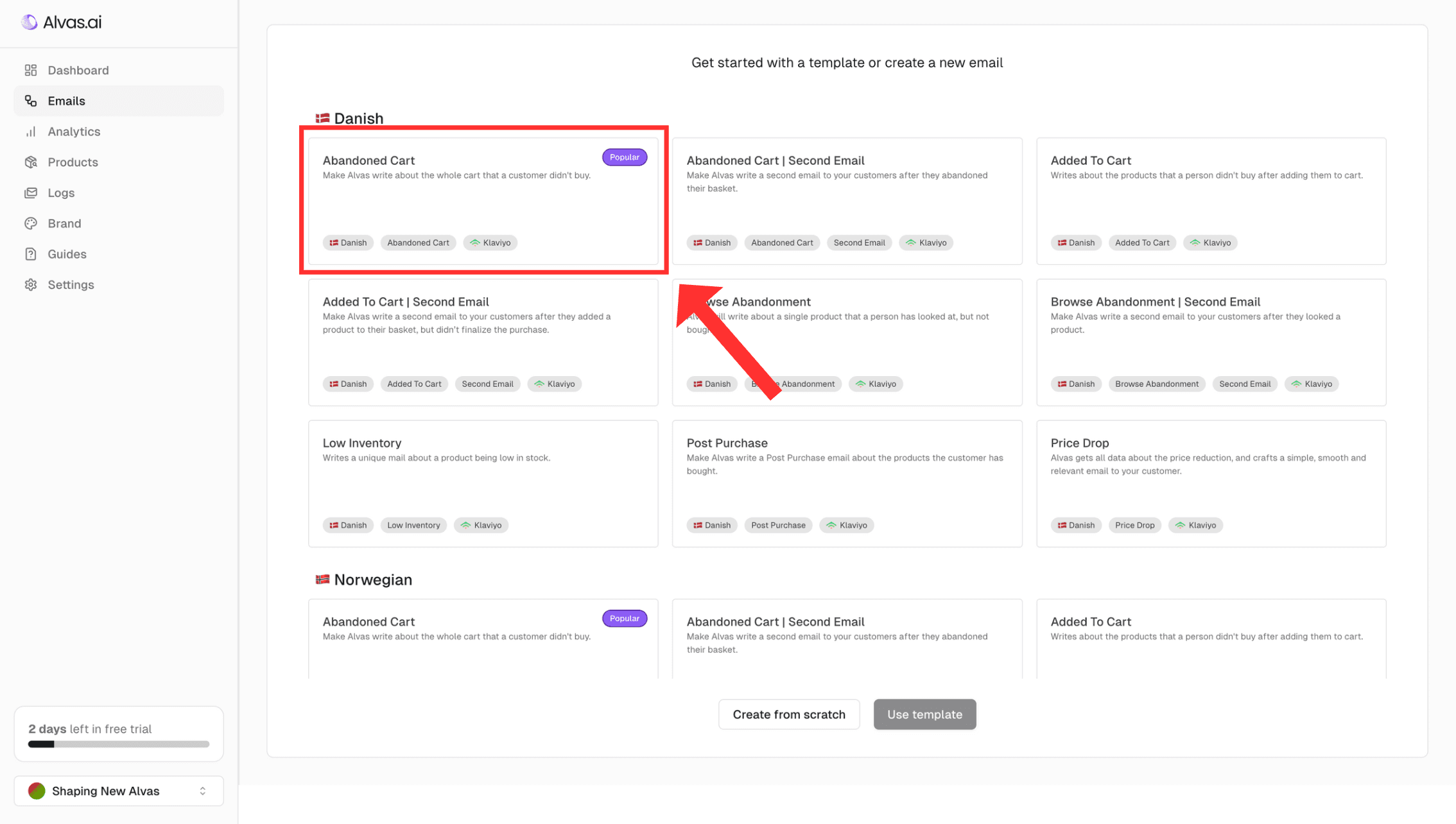Image resolution: width=1456 pixels, height=824 pixels.
Task: Click the Logs icon in sidebar
Action: [31, 193]
